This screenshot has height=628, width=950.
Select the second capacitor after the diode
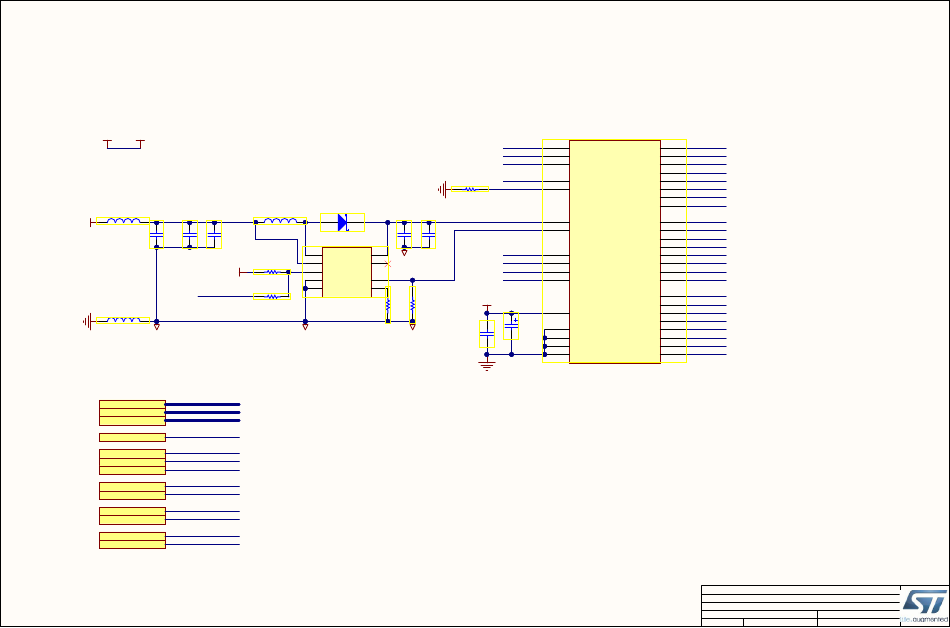click(428, 235)
